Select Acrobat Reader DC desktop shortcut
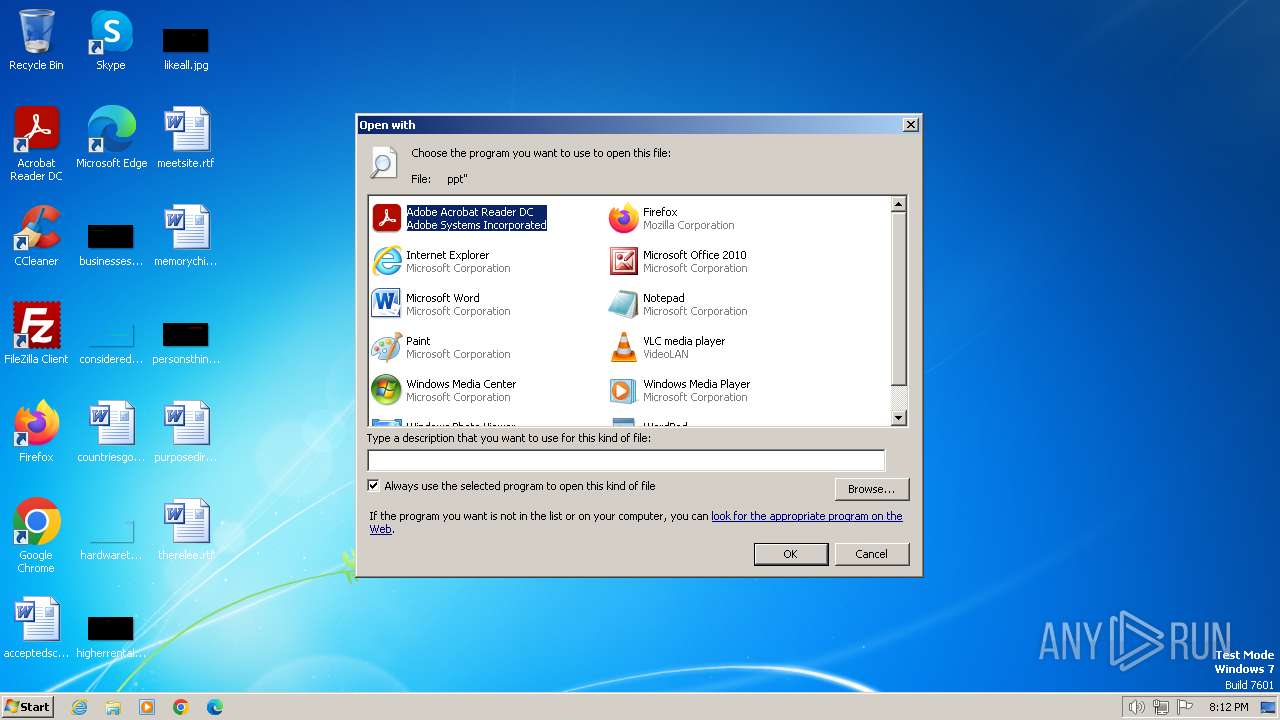Viewport: 1280px width, 720px height. click(36, 144)
